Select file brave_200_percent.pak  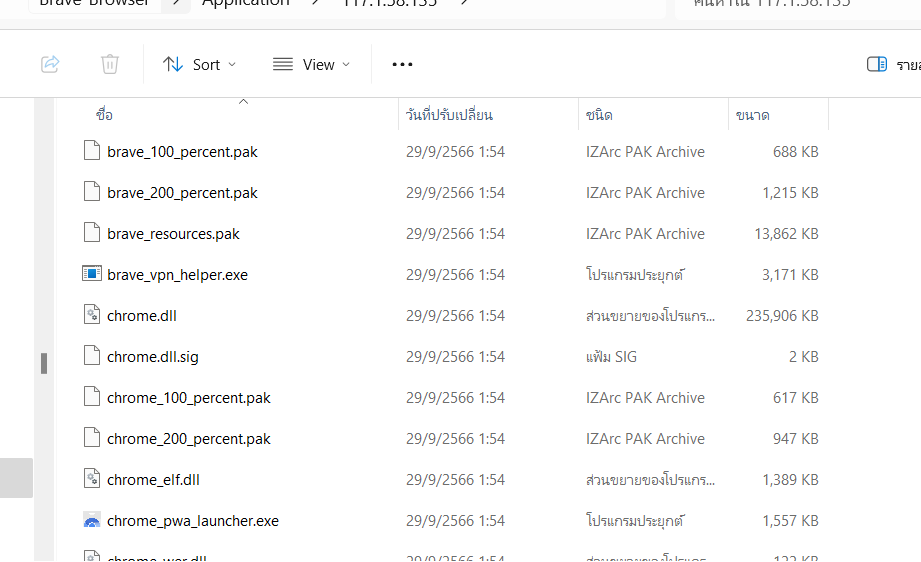tap(182, 193)
